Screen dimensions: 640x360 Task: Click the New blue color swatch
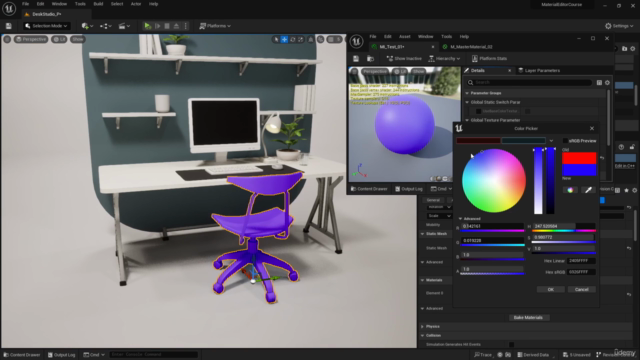pyautogui.click(x=579, y=170)
